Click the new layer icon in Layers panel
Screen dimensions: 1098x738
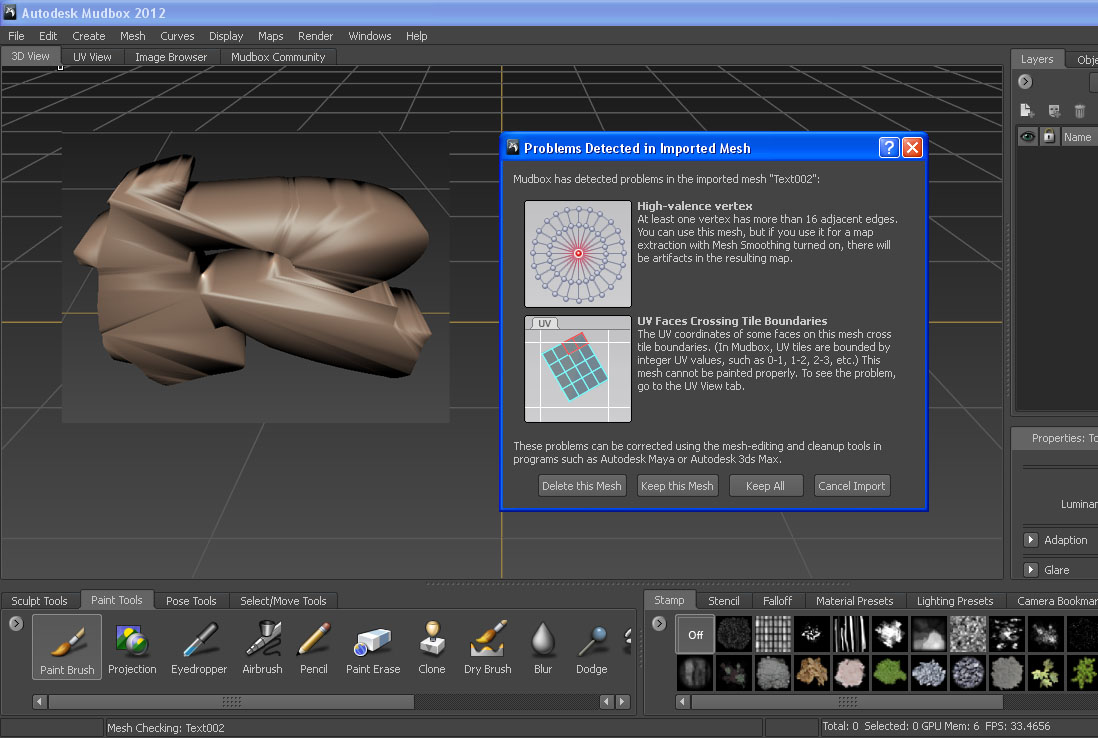[1027, 111]
